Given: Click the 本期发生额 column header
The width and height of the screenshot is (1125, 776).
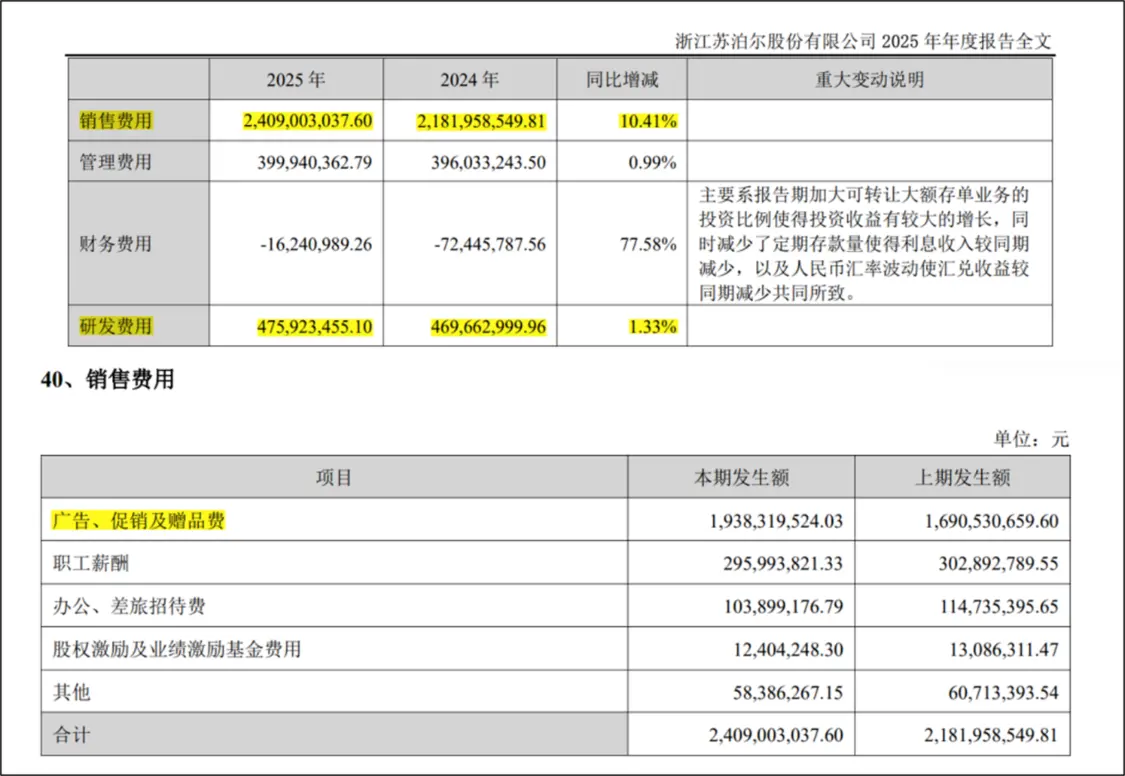Looking at the screenshot, I should [x=741, y=478].
